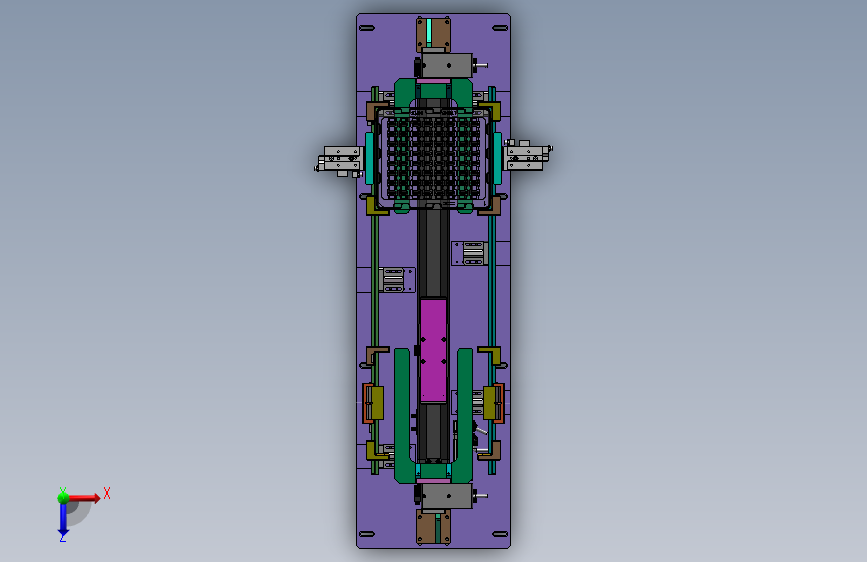Select the left olive block with orange frame
This screenshot has height=562, width=867.
coord(373,403)
